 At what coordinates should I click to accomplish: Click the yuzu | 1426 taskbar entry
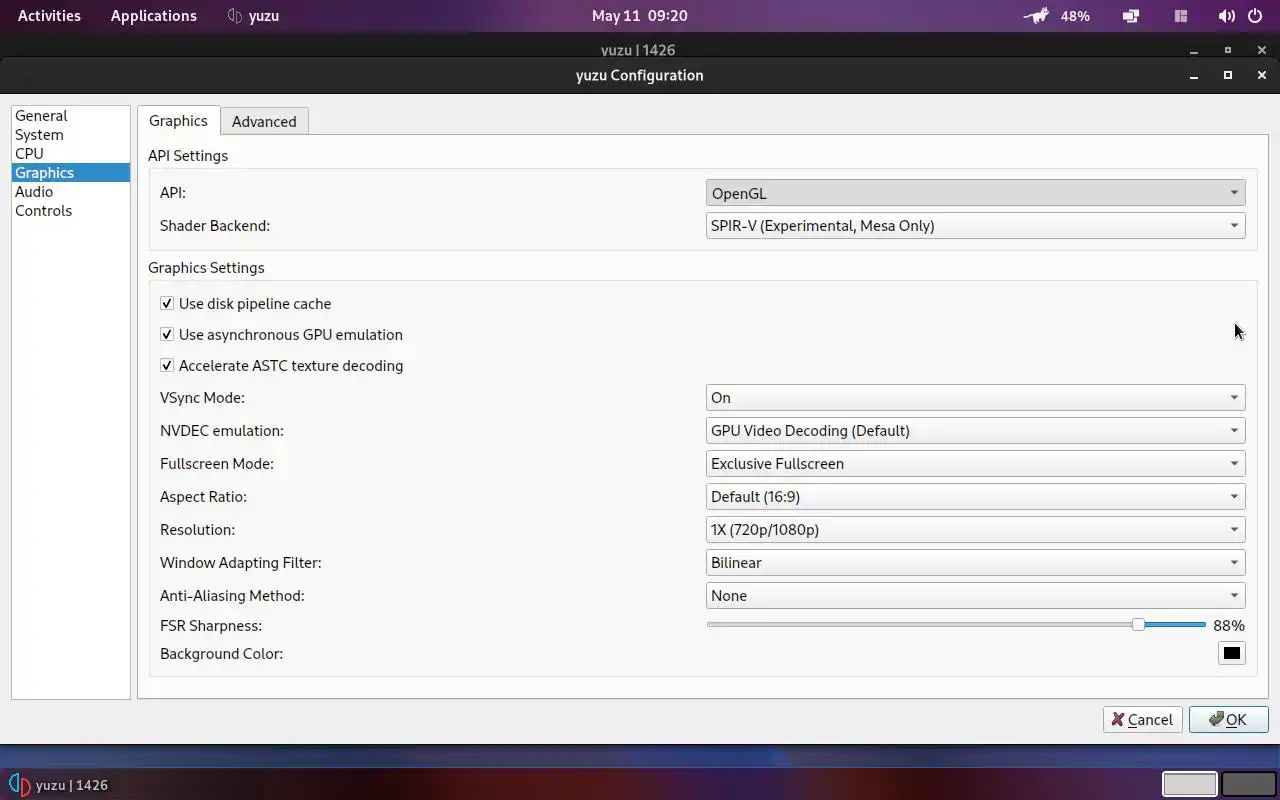(58, 785)
